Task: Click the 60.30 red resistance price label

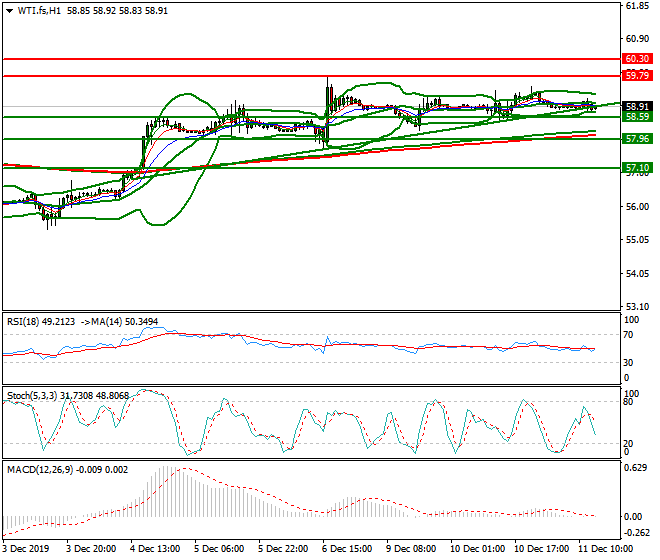Action: click(637, 59)
